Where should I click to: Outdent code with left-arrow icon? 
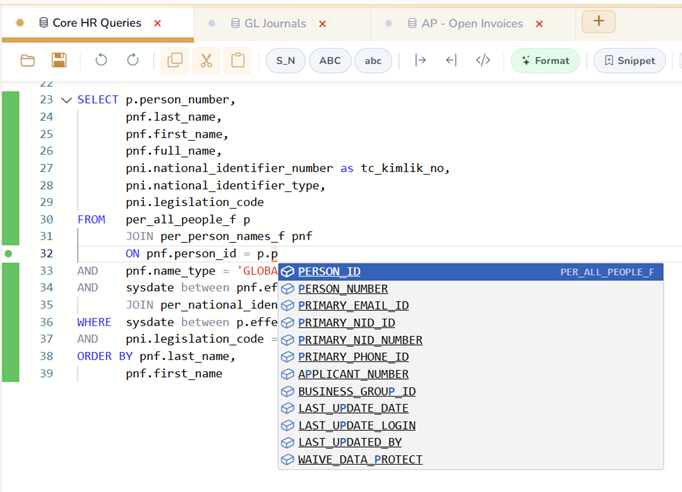(451, 60)
